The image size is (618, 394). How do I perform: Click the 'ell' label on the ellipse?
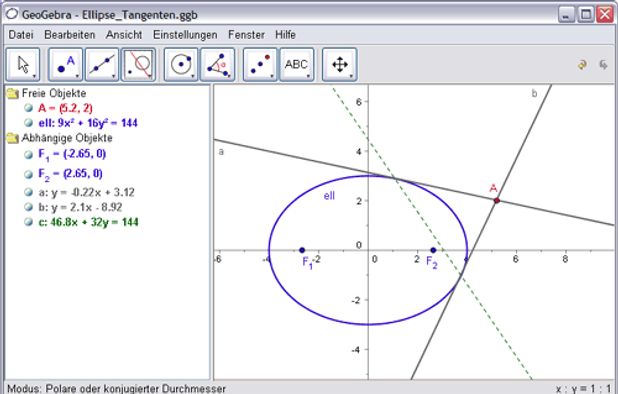coord(329,196)
